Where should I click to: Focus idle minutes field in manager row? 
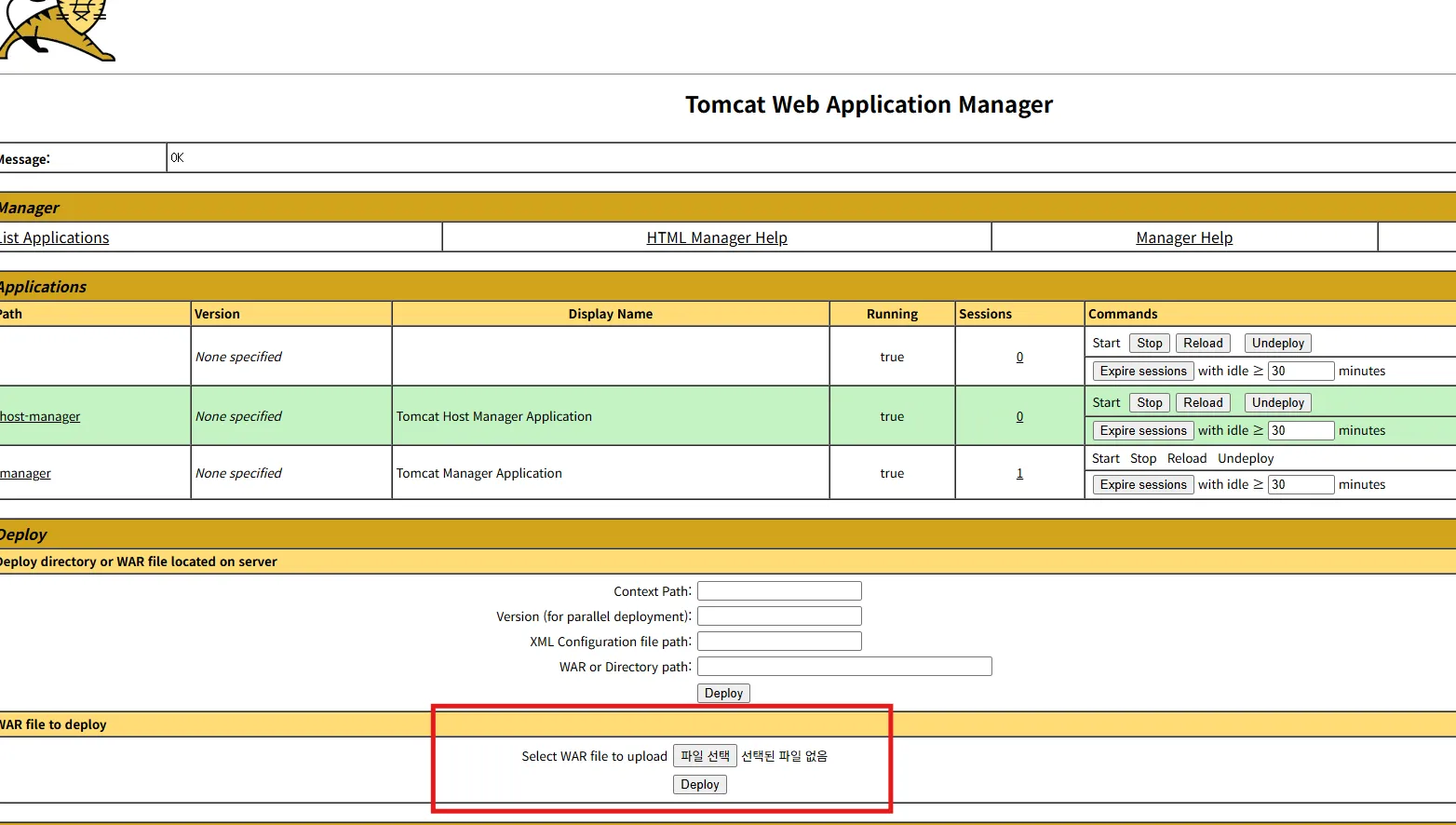1301,484
